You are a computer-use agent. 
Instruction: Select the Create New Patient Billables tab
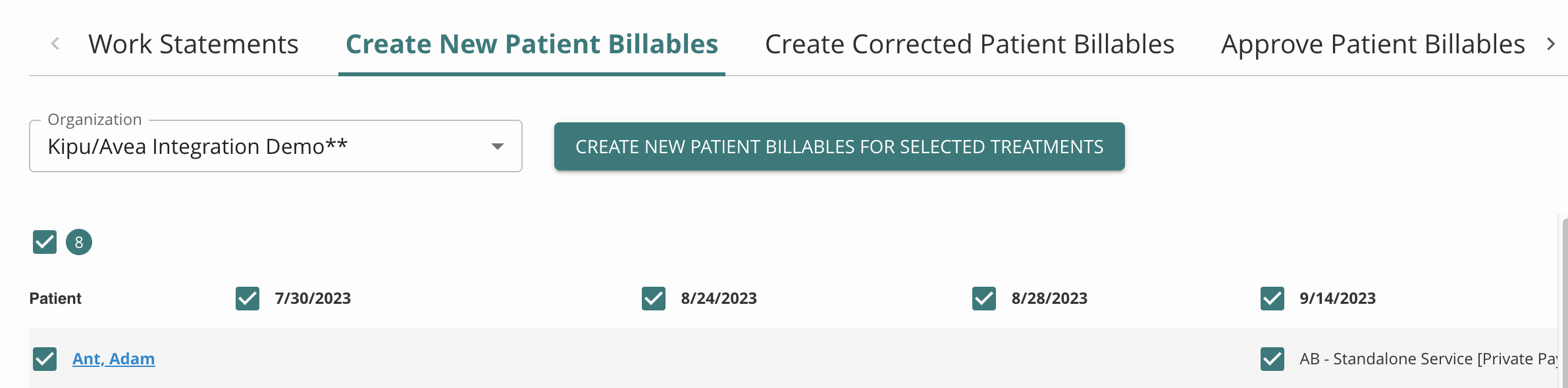point(531,44)
